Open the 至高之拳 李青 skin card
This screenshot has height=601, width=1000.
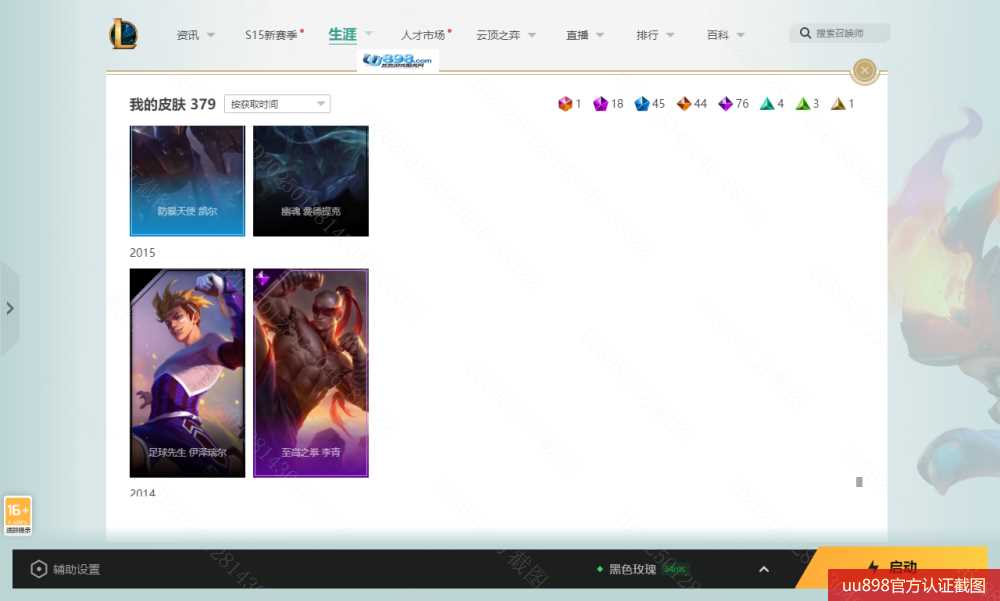[311, 373]
